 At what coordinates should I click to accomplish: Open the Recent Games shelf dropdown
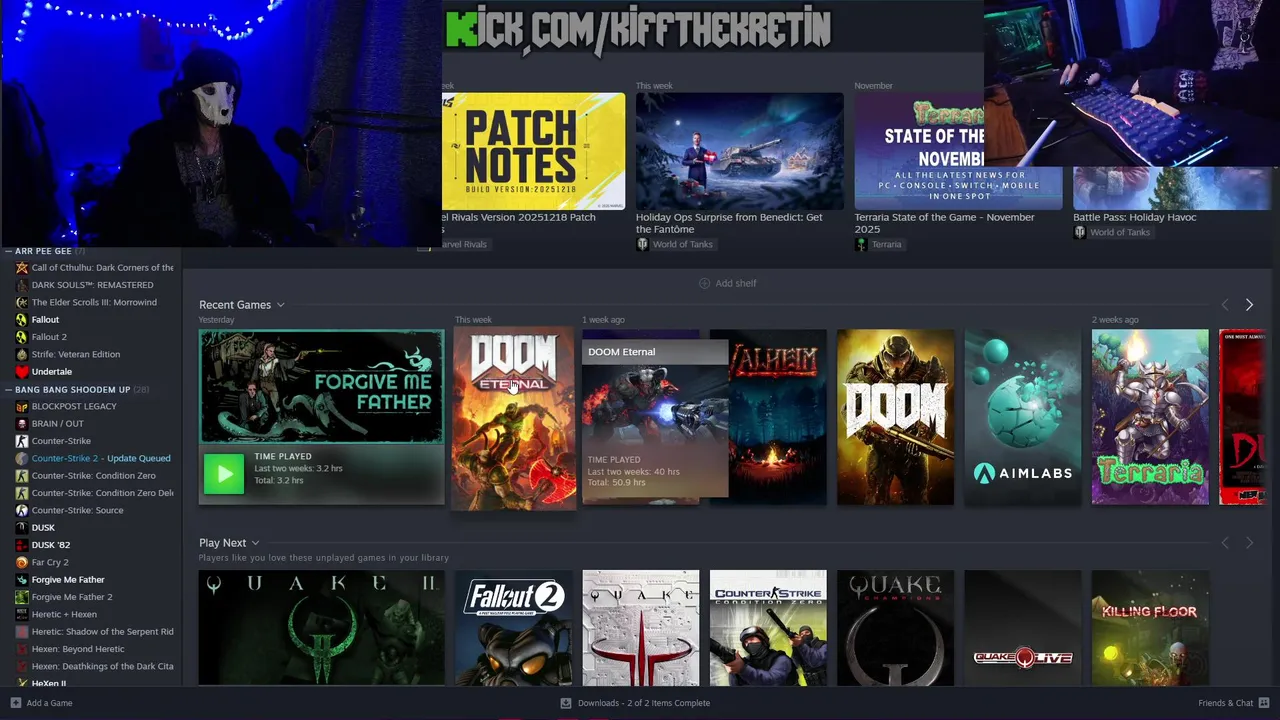pos(281,305)
